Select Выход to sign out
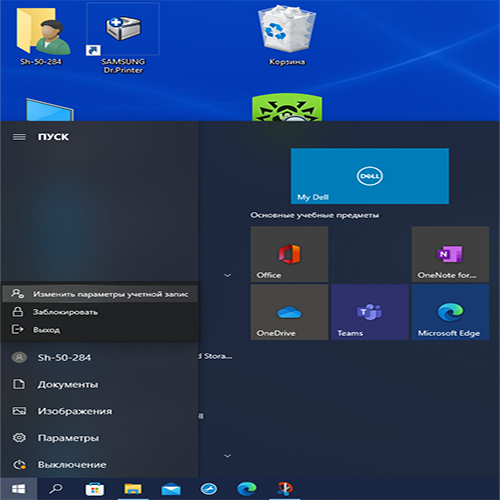The image size is (500, 500). click(x=100, y=330)
